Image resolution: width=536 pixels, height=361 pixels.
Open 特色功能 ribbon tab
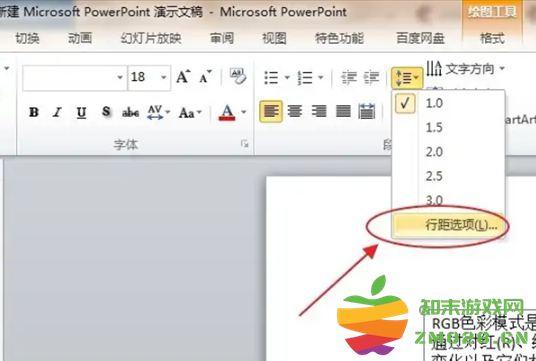tap(339, 38)
